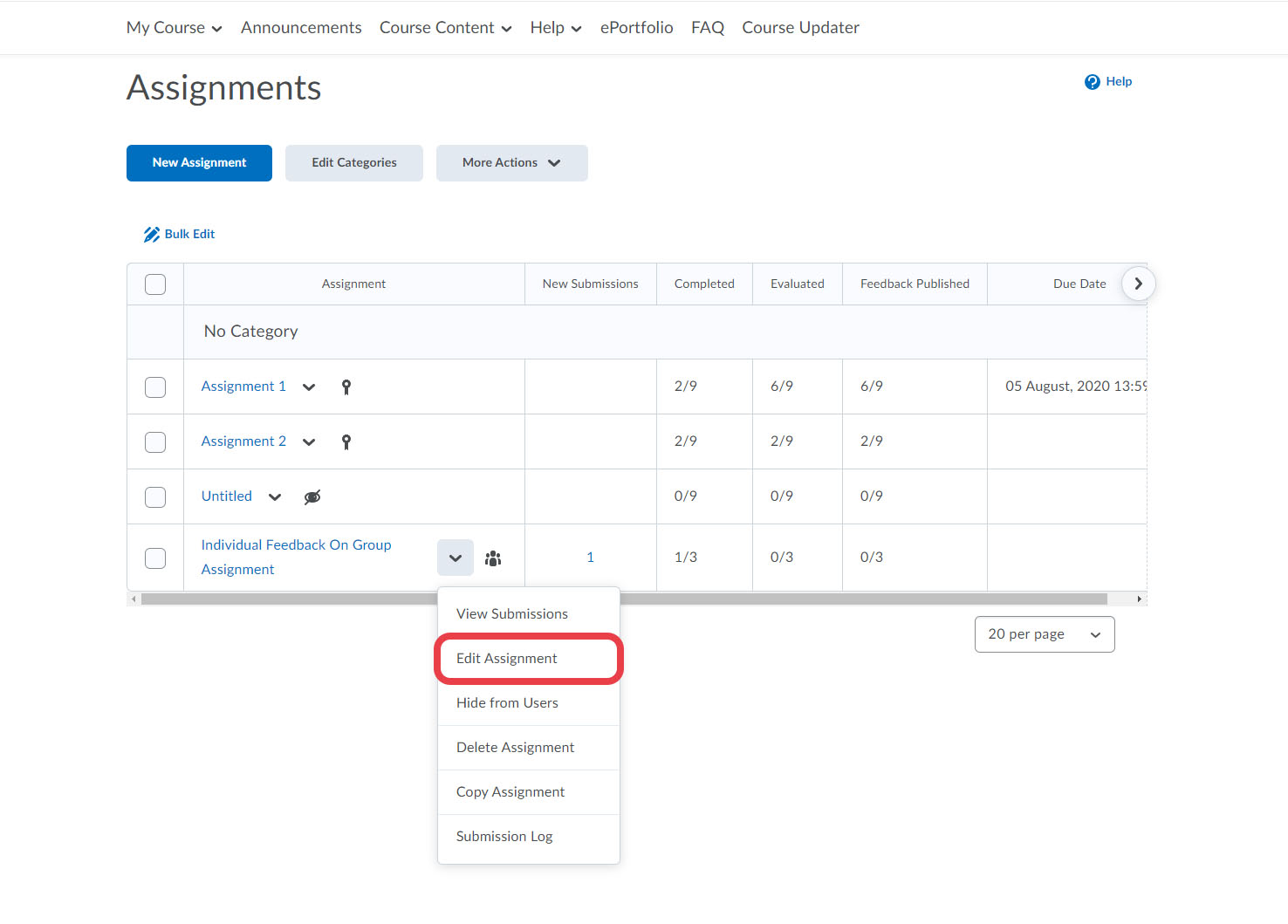The image size is (1288, 924).
Task: Click the right arrow on horizontal scrollbar
Action: (1139, 599)
